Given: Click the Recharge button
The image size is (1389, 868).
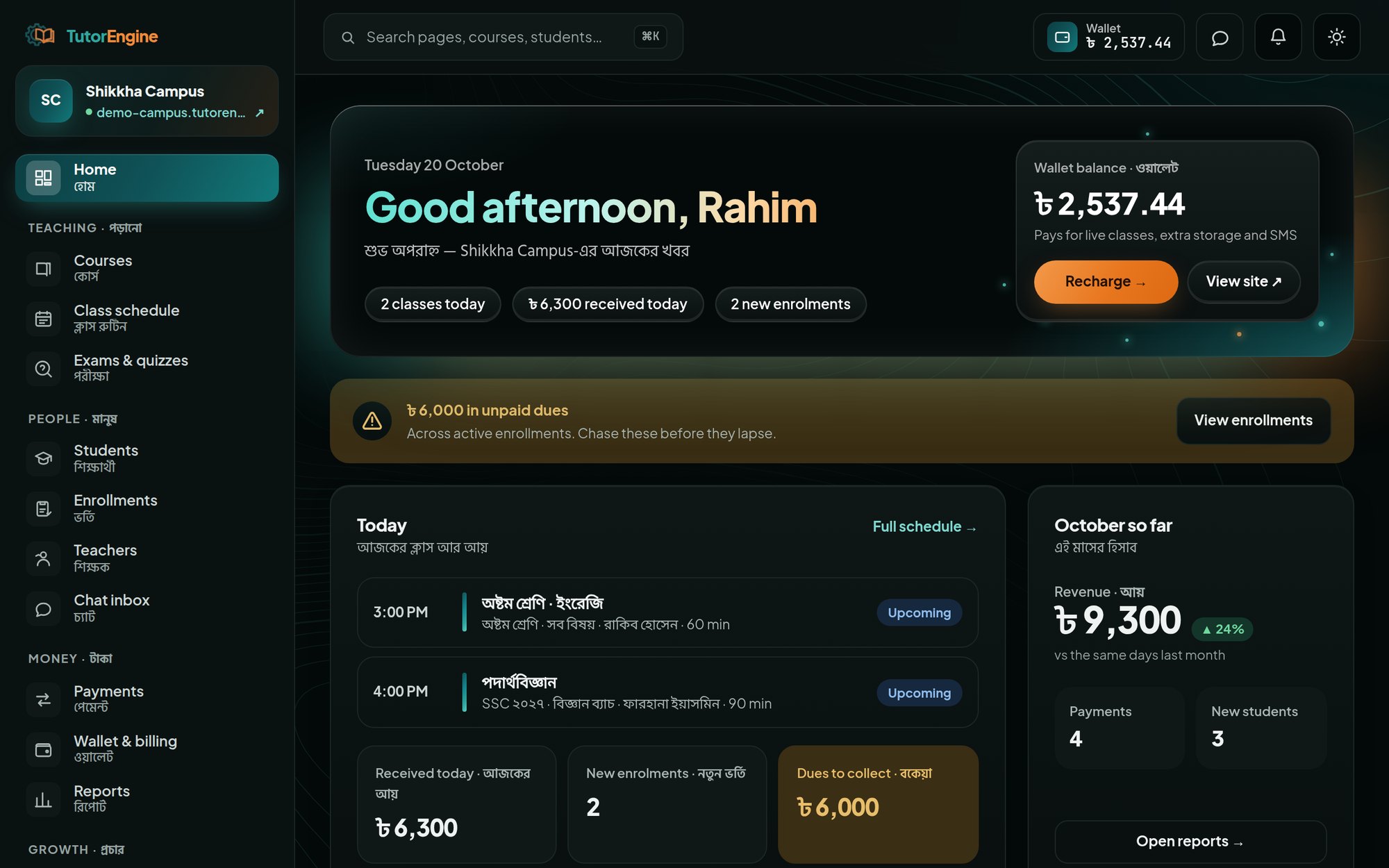Looking at the screenshot, I should 1106,282.
